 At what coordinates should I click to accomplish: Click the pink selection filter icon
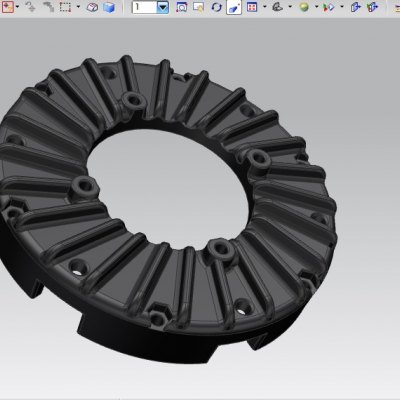pyautogui.click(x=8, y=6)
